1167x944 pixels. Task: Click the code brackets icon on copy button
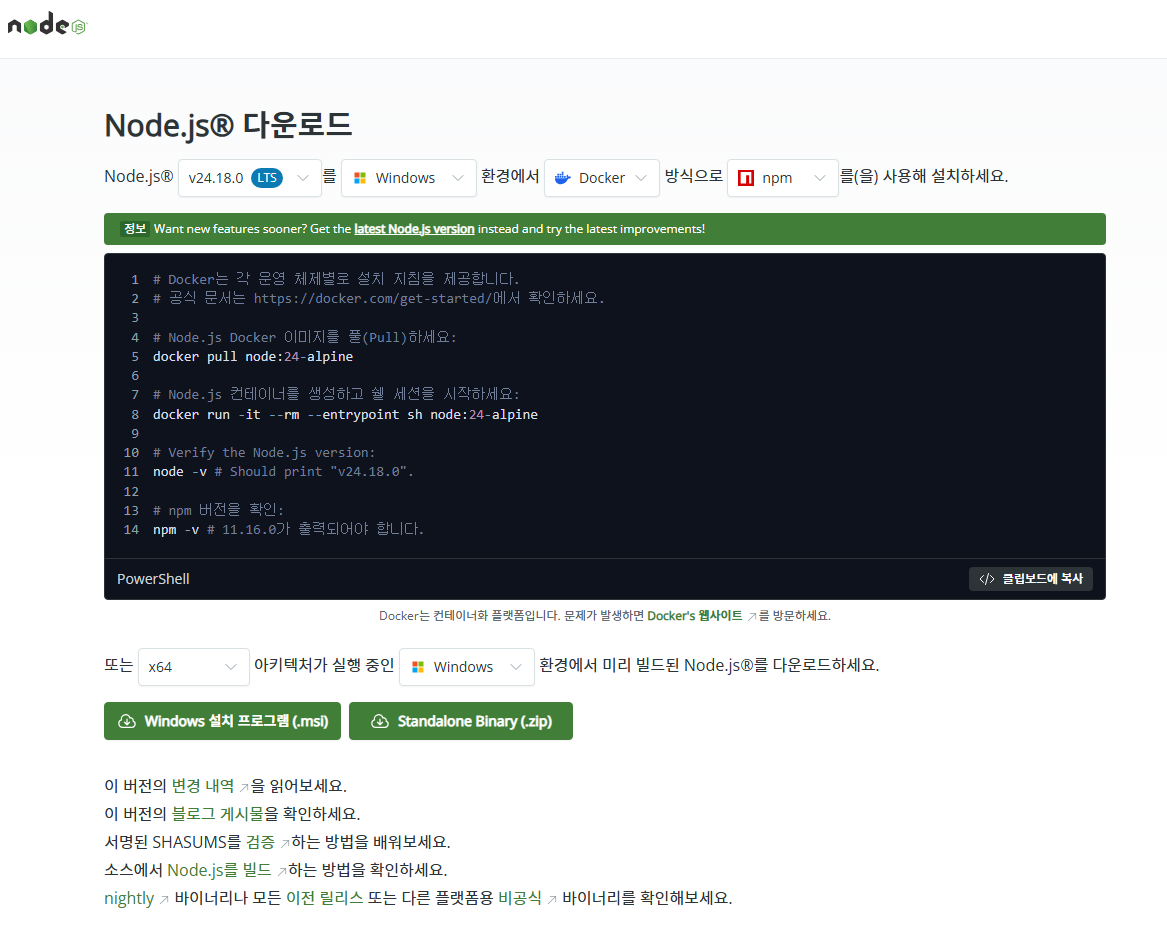(x=986, y=578)
